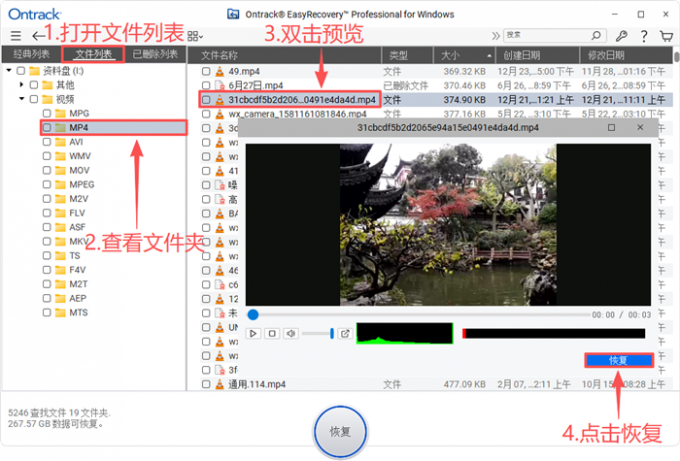
Task: Select the M2V folder icon
Action: [60, 199]
